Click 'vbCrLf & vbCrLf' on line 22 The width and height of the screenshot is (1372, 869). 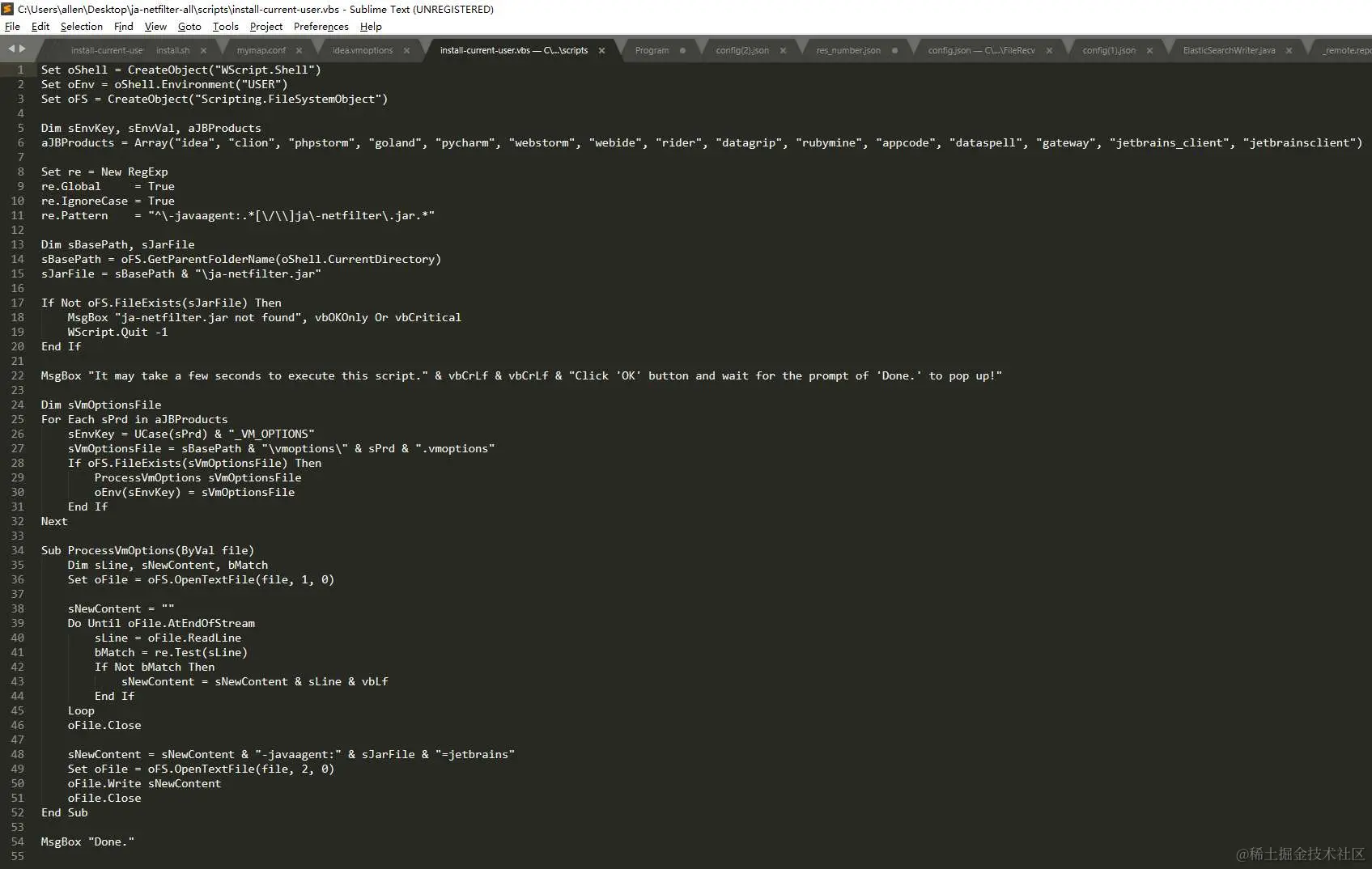point(498,375)
